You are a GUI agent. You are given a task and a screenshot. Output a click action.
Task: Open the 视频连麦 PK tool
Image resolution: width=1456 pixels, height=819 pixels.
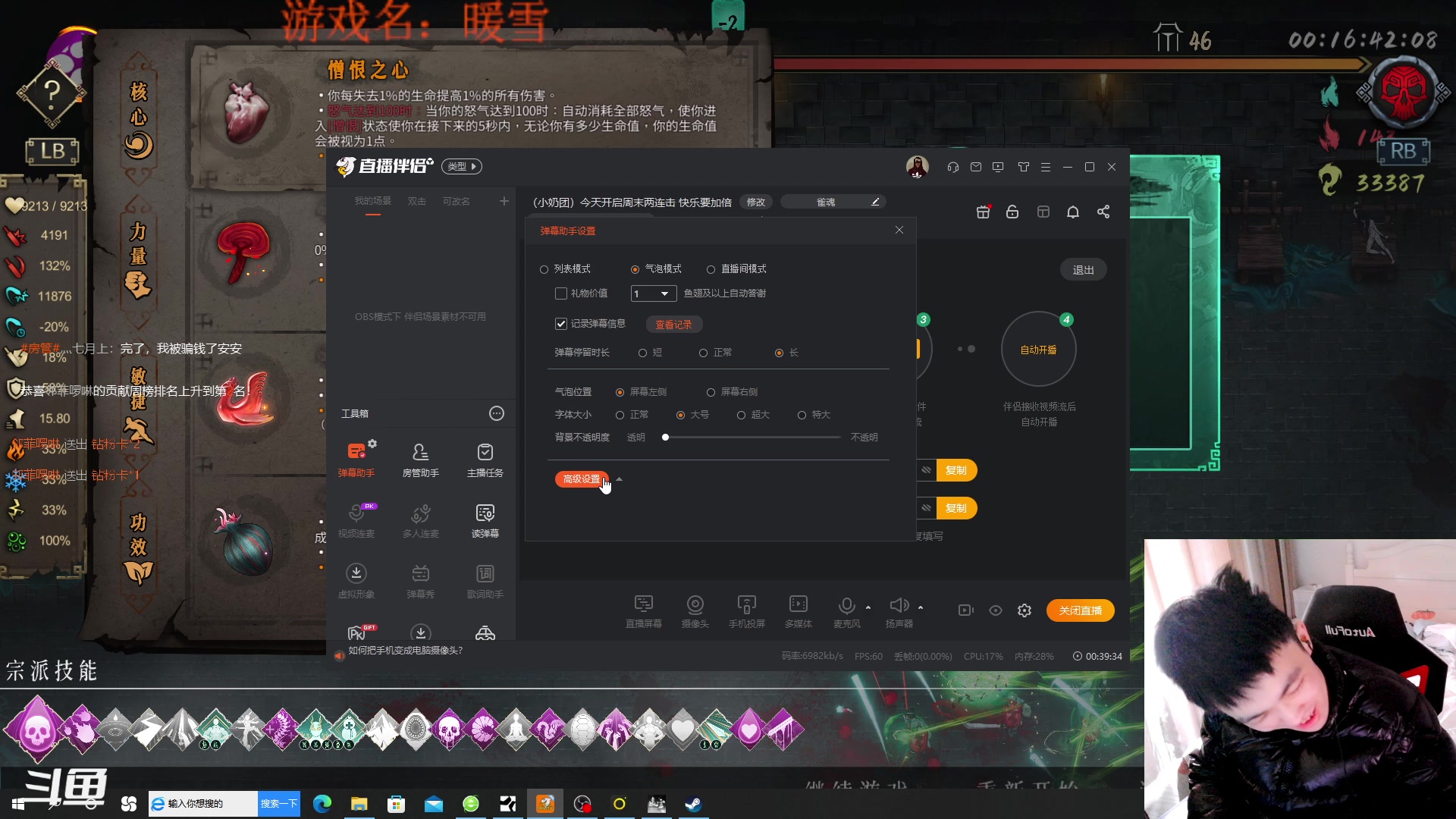click(x=356, y=520)
